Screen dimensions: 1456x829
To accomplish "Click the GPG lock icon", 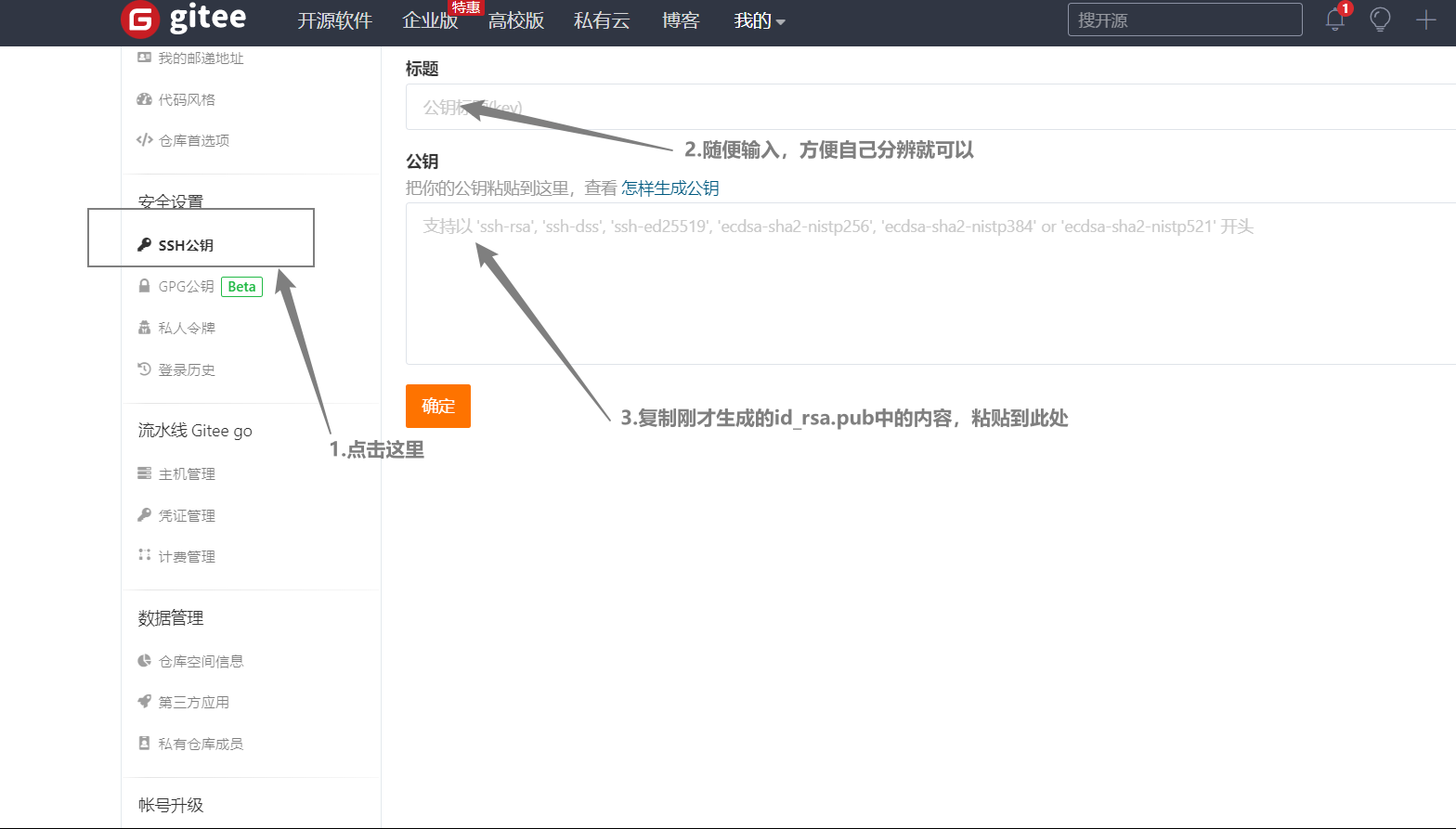I will [144, 286].
